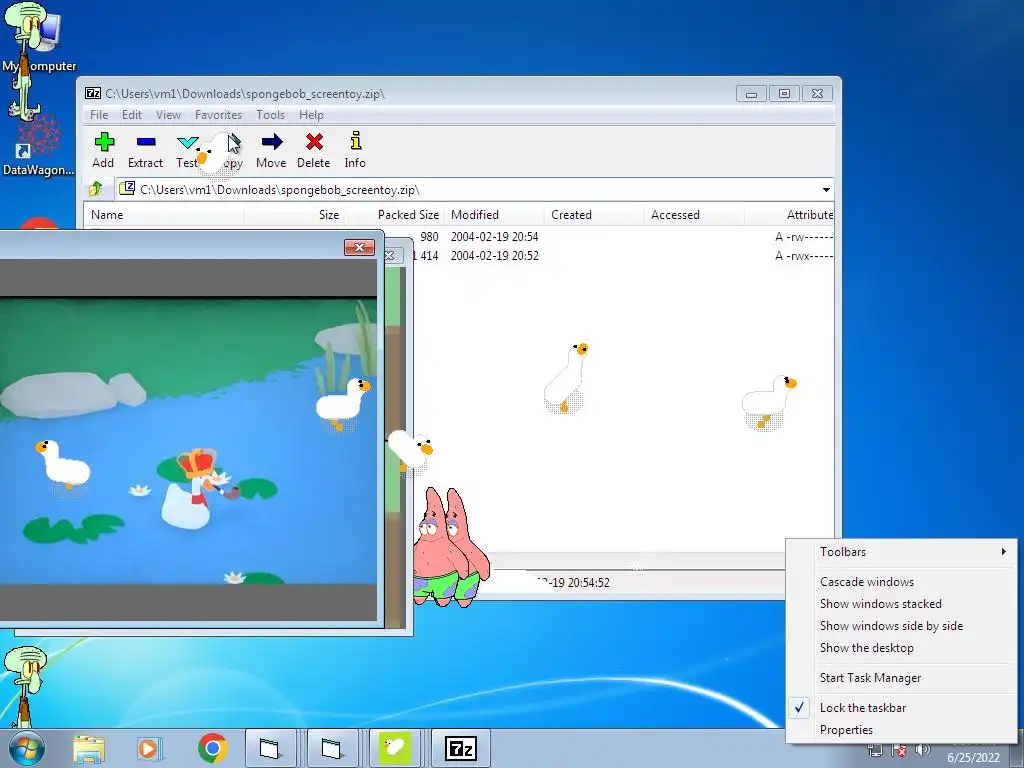This screenshot has width=1024, height=768.
Task: Toggle Lock the taskbar option
Action: (902, 709)
